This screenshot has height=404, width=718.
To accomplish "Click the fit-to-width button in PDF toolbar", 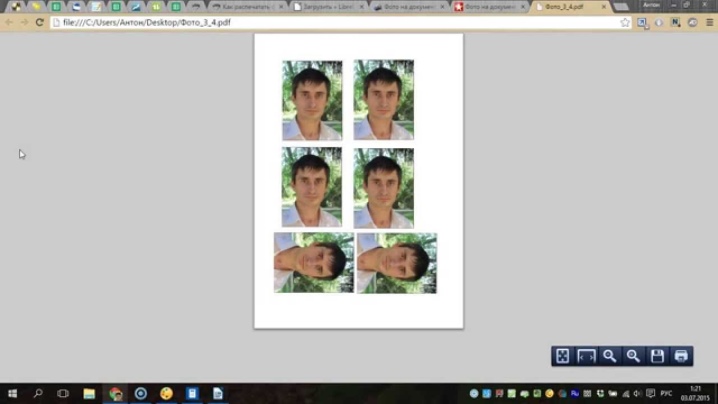I will click(586, 356).
